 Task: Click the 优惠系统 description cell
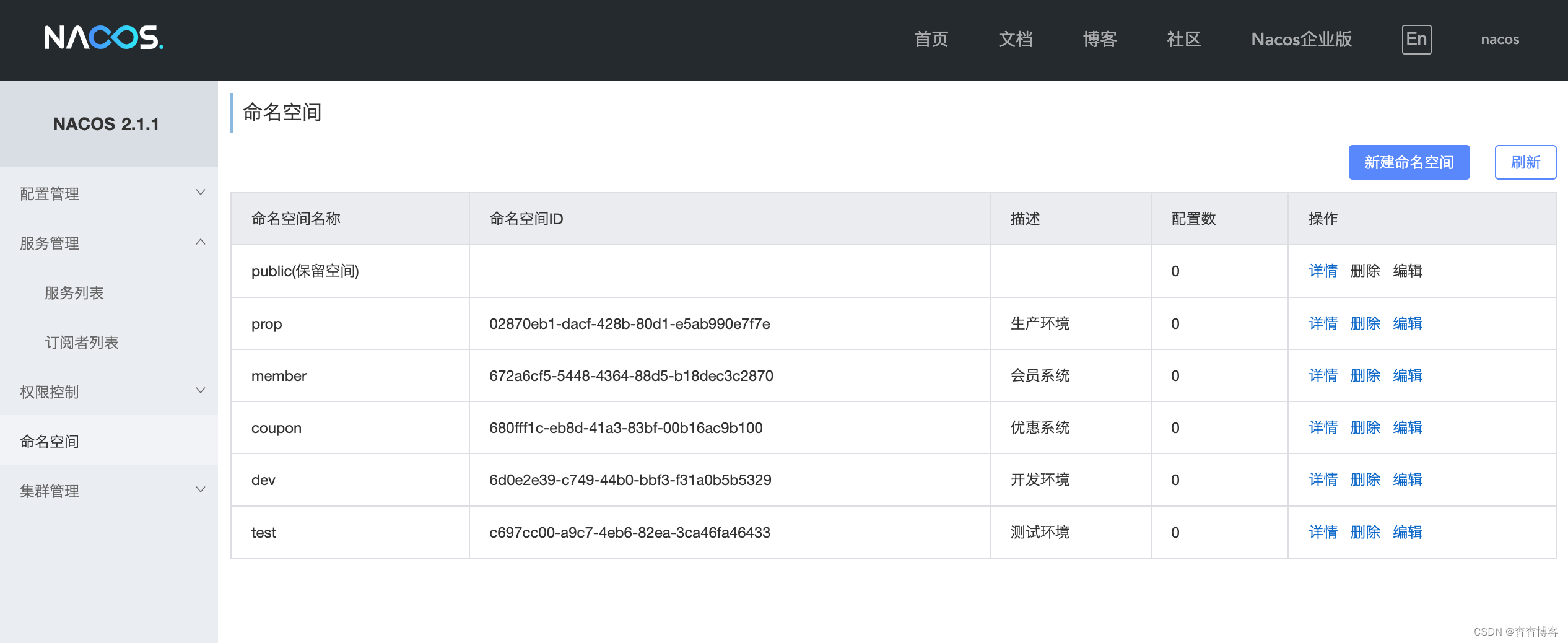[x=1071, y=427]
